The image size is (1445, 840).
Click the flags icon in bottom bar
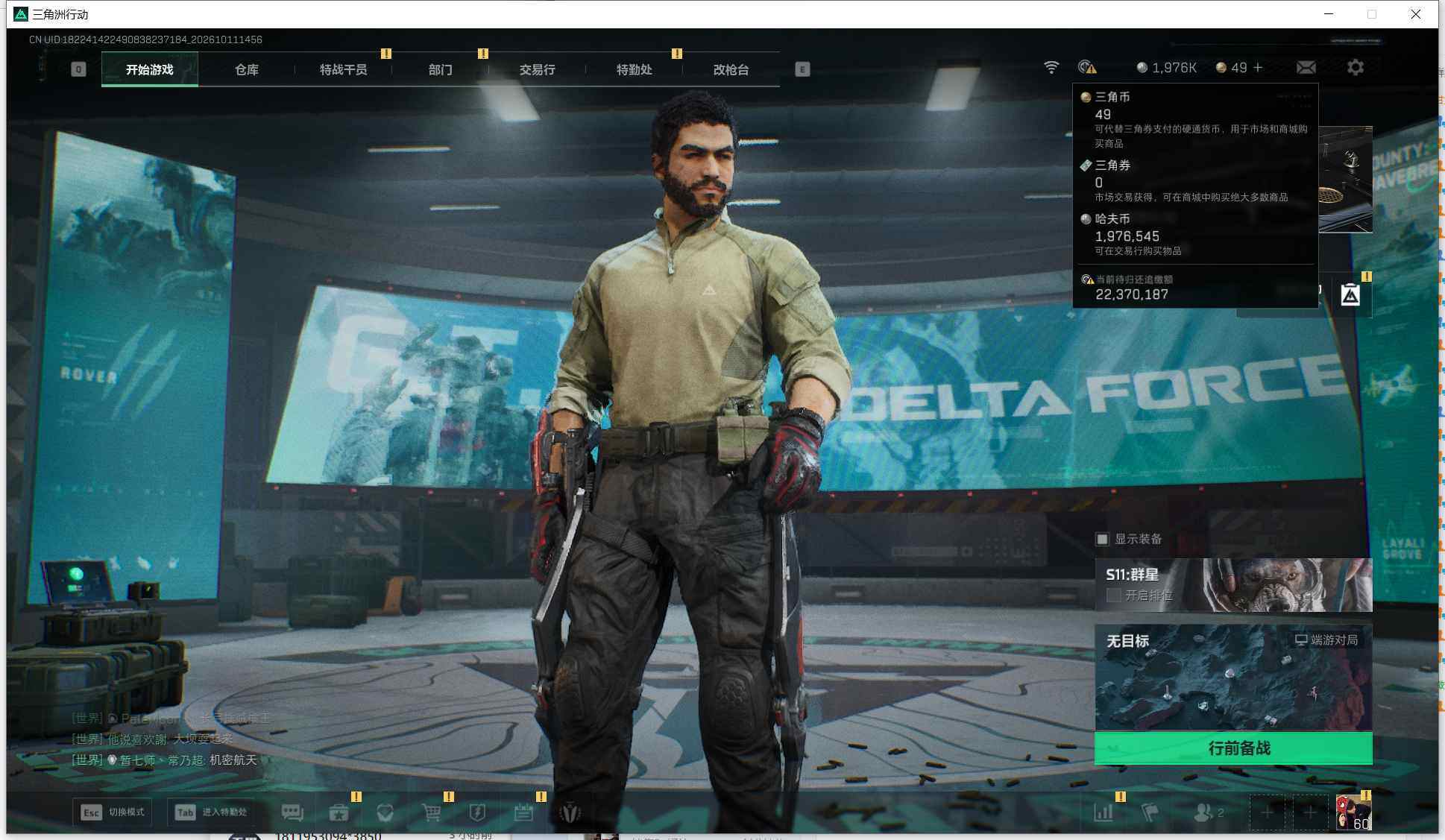point(1150,812)
